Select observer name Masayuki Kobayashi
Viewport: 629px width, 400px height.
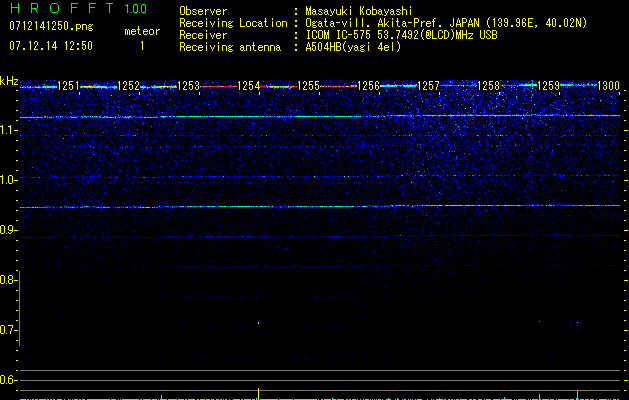tap(359, 11)
